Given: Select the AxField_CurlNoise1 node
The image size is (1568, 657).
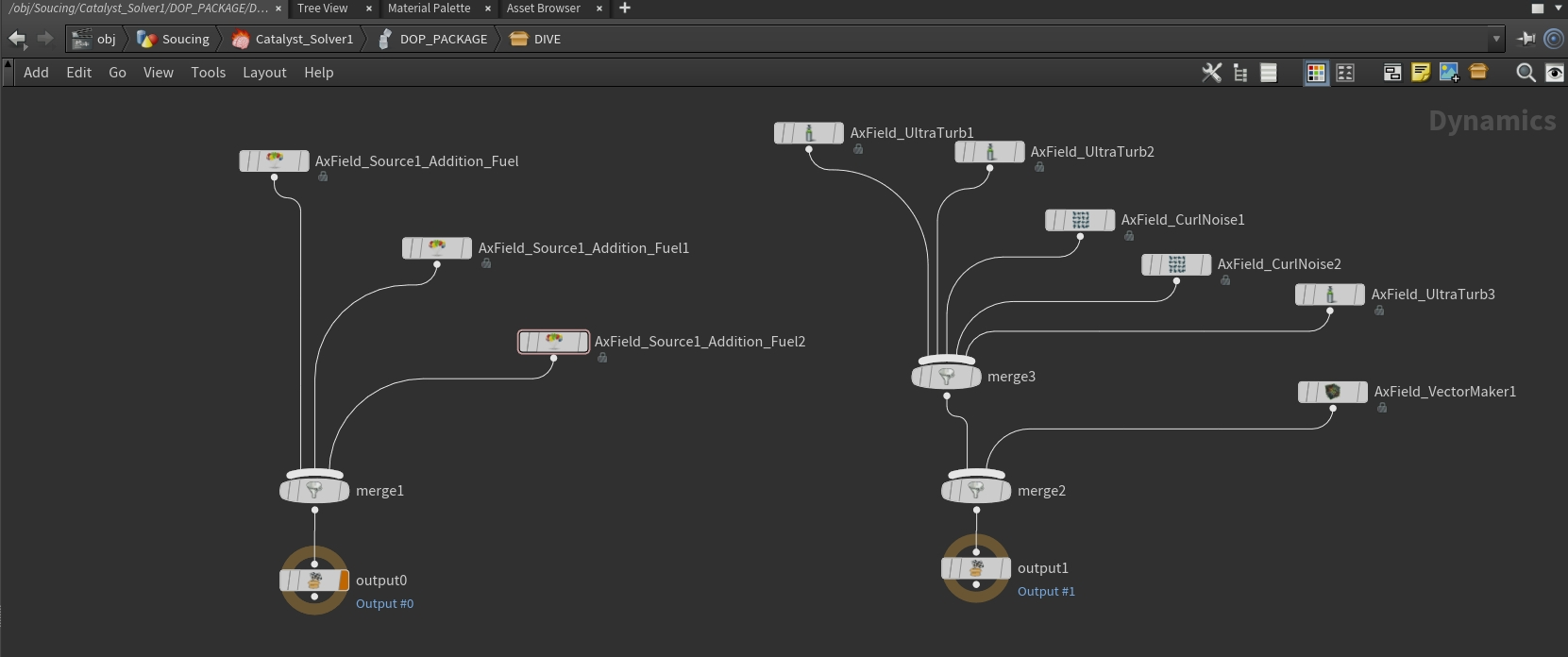Looking at the screenshot, I should (x=1080, y=220).
